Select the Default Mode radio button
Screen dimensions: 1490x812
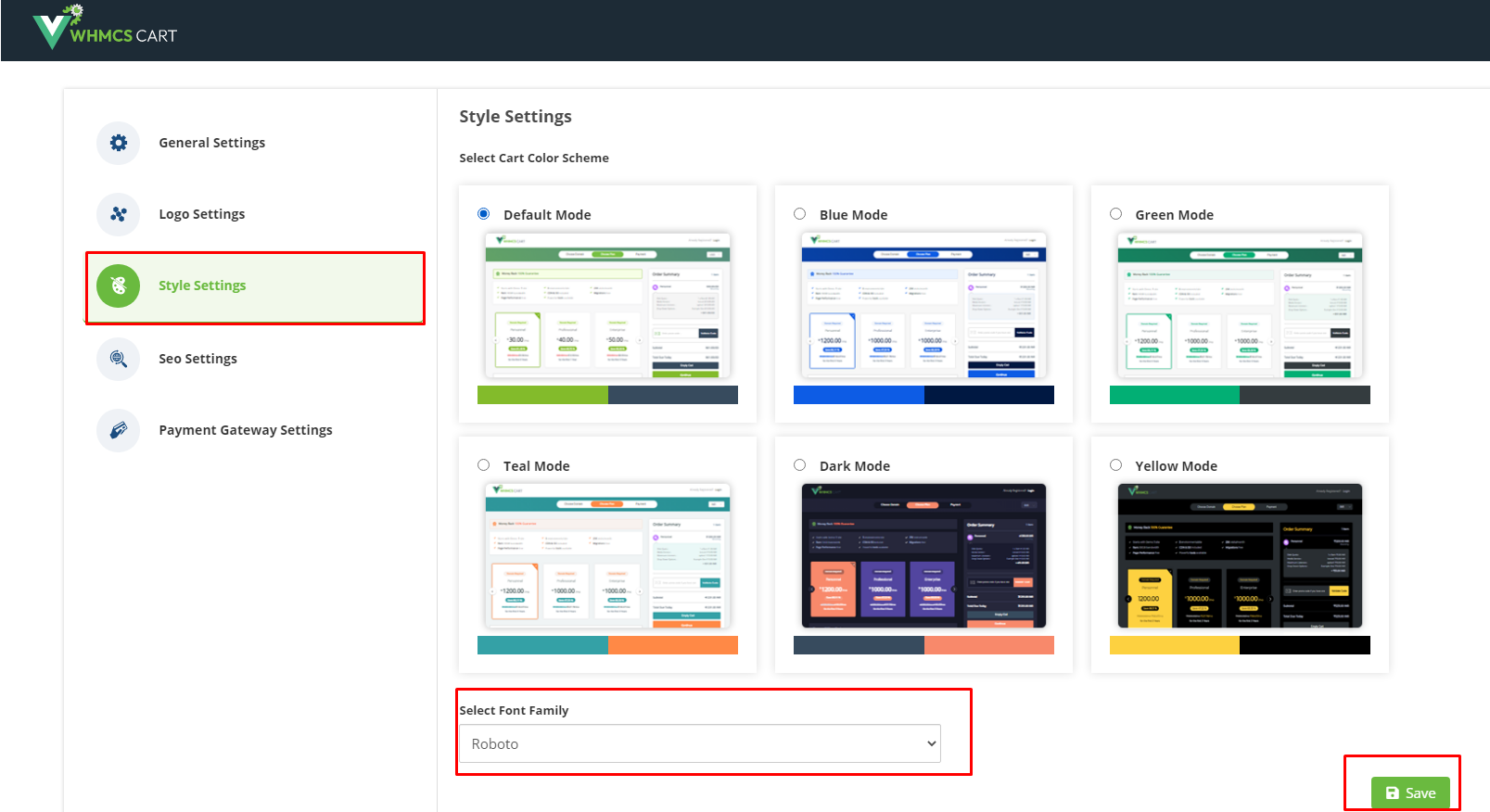[484, 214]
